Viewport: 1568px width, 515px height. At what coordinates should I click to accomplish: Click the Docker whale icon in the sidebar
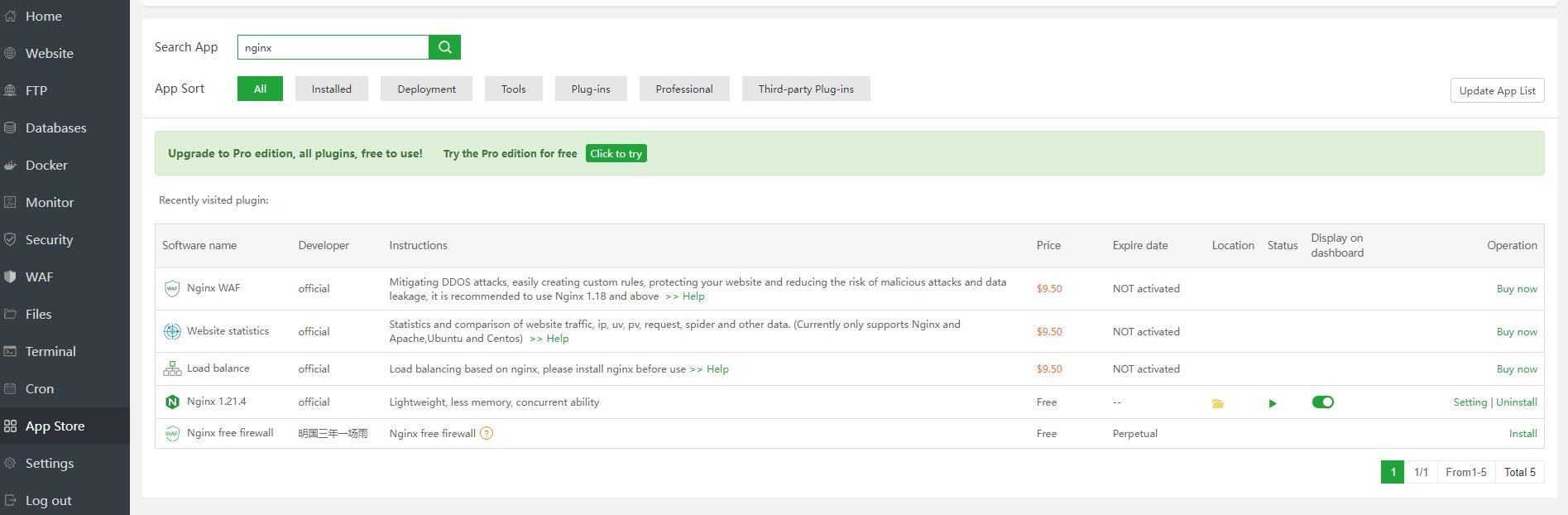pos(10,165)
